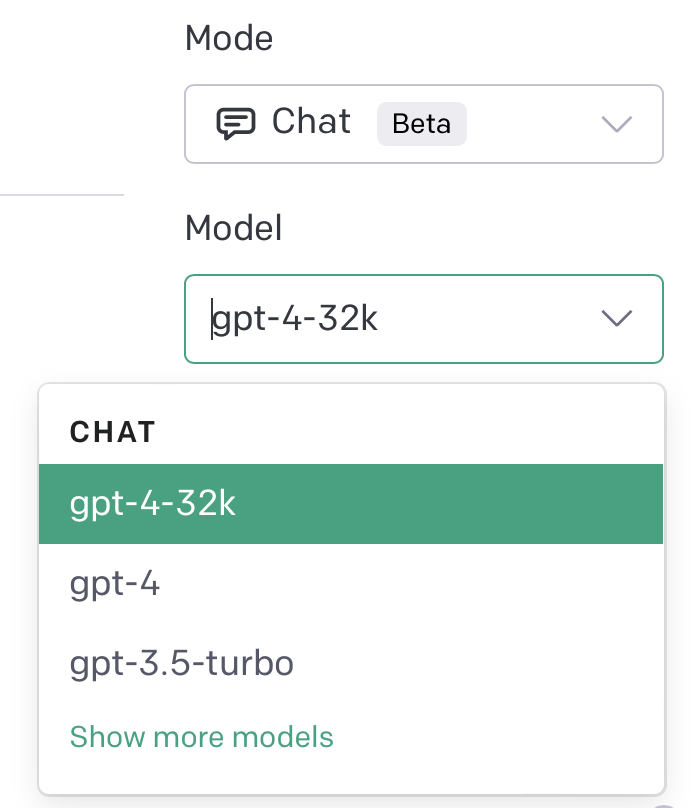Click the Model label text
Viewport: 698px width, 808px height.
click(x=233, y=228)
